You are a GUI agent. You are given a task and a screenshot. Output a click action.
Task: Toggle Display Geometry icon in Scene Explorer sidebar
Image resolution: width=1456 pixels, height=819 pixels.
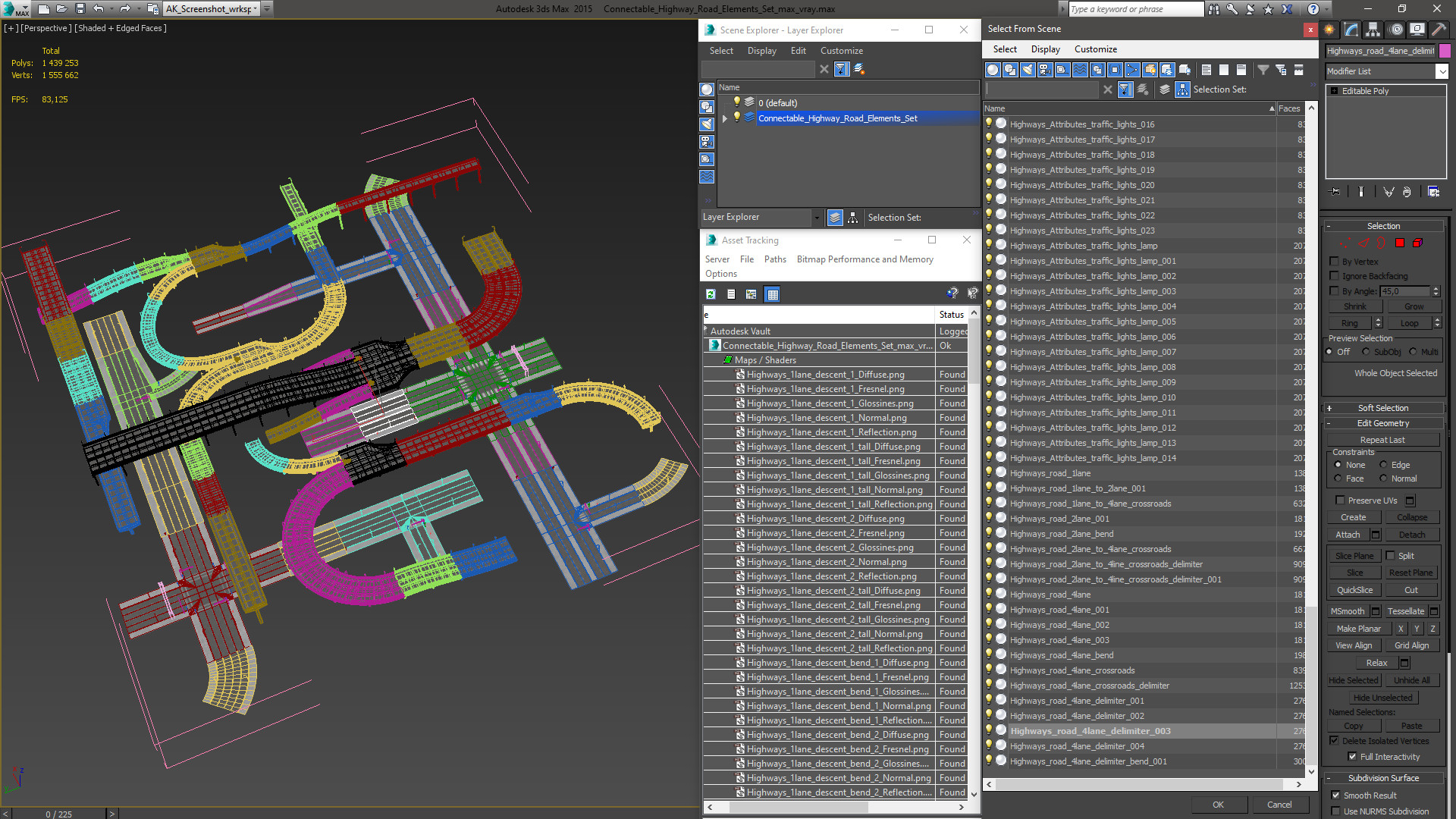(707, 89)
